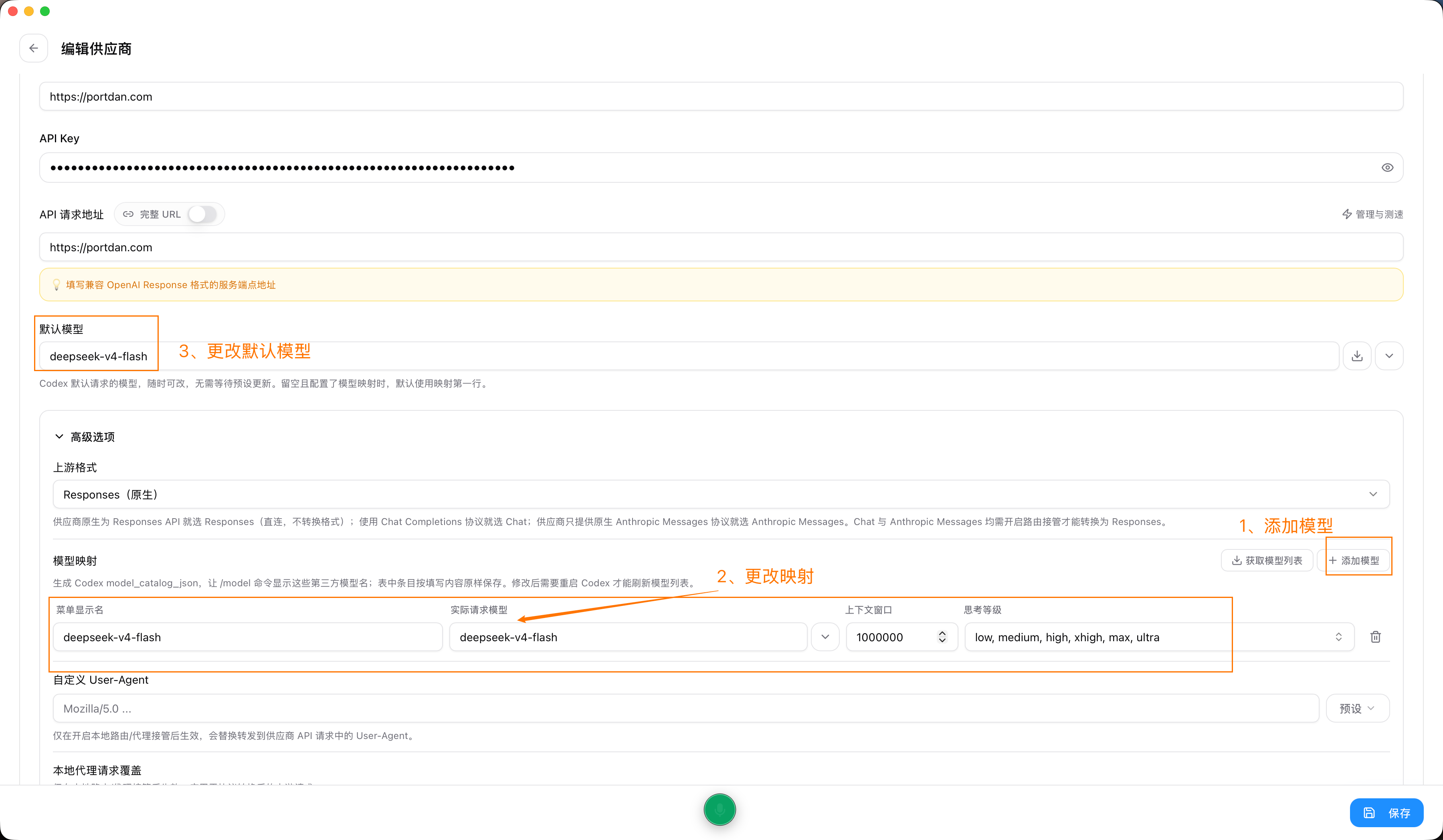Viewport: 1443px width, 840px height.
Task: Click the API 请求地址 URL field
Action: coord(721,247)
